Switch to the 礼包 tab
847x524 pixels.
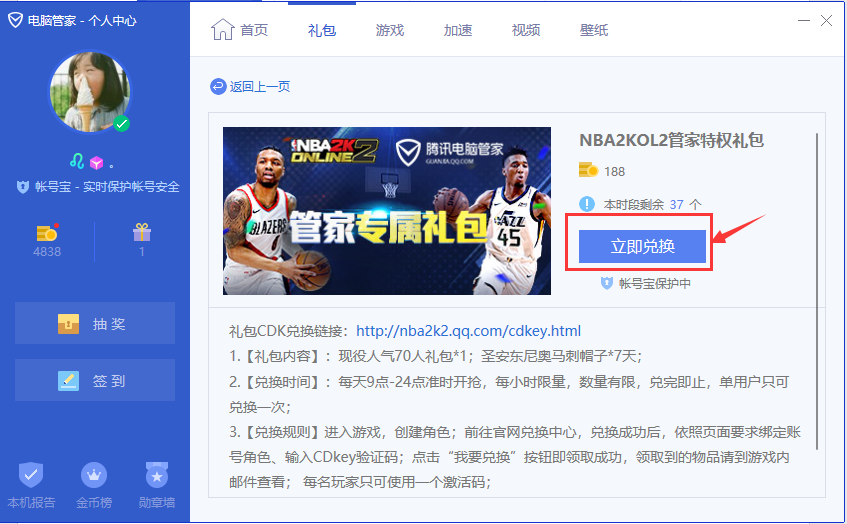pyautogui.click(x=322, y=30)
